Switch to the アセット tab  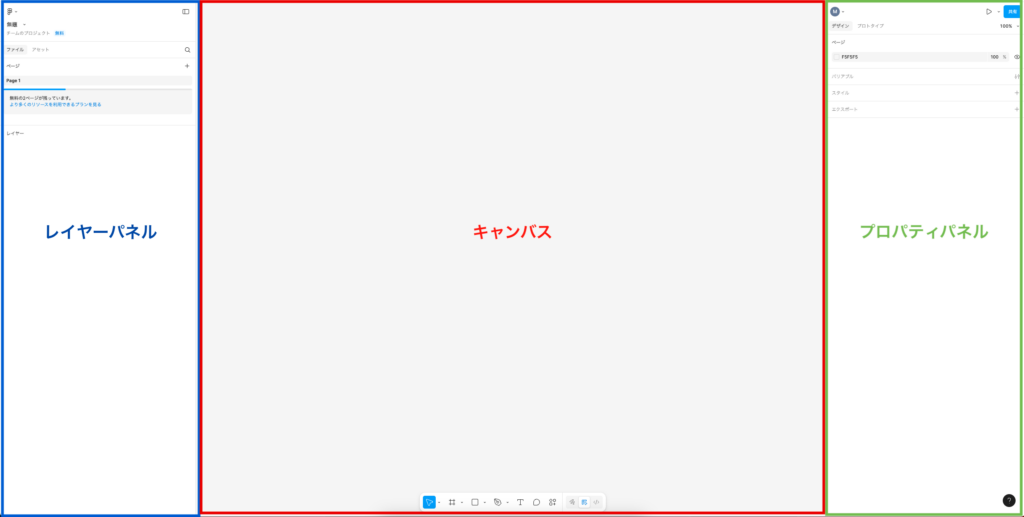(40, 49)
